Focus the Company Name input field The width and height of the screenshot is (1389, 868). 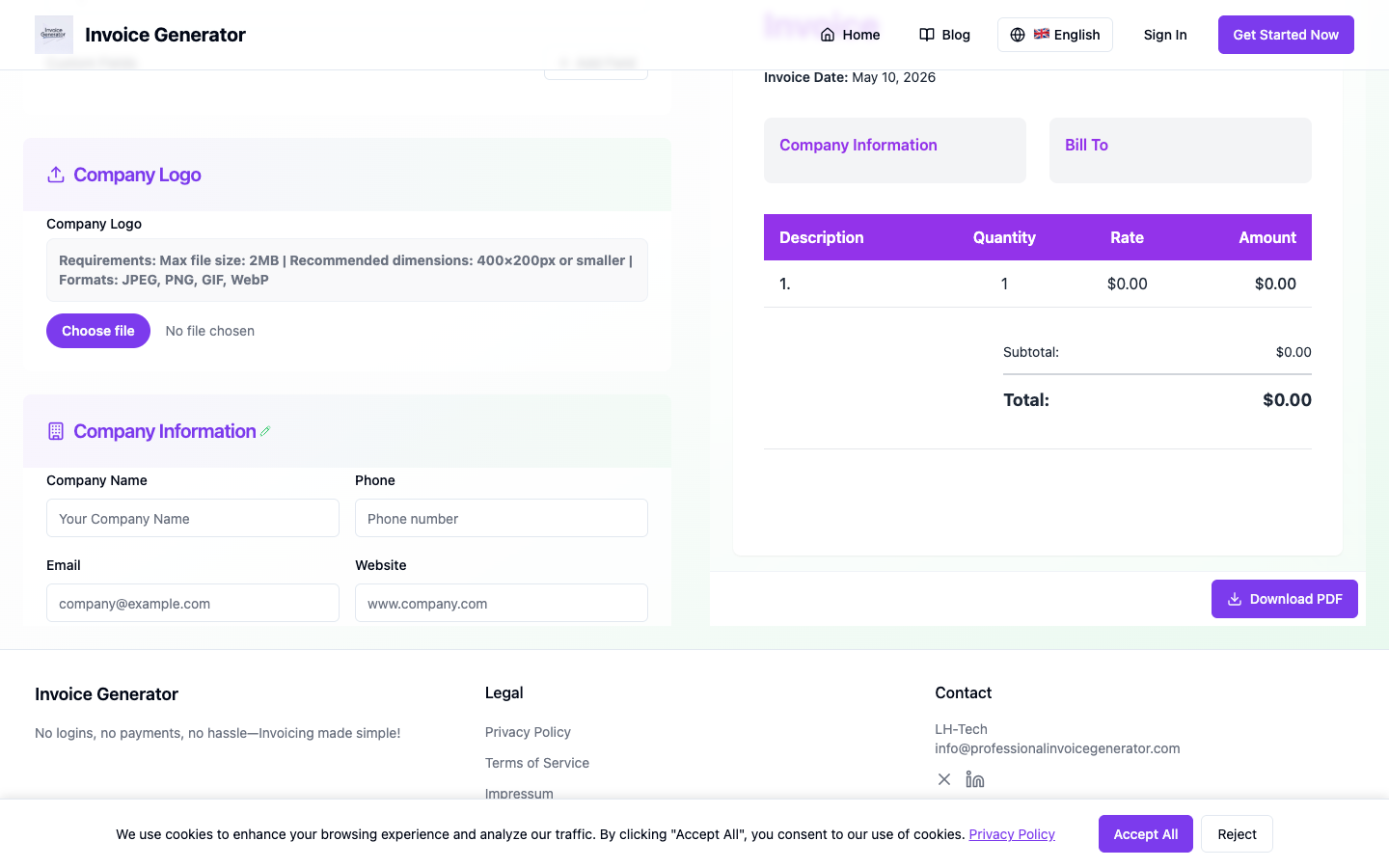coord(193,518)
